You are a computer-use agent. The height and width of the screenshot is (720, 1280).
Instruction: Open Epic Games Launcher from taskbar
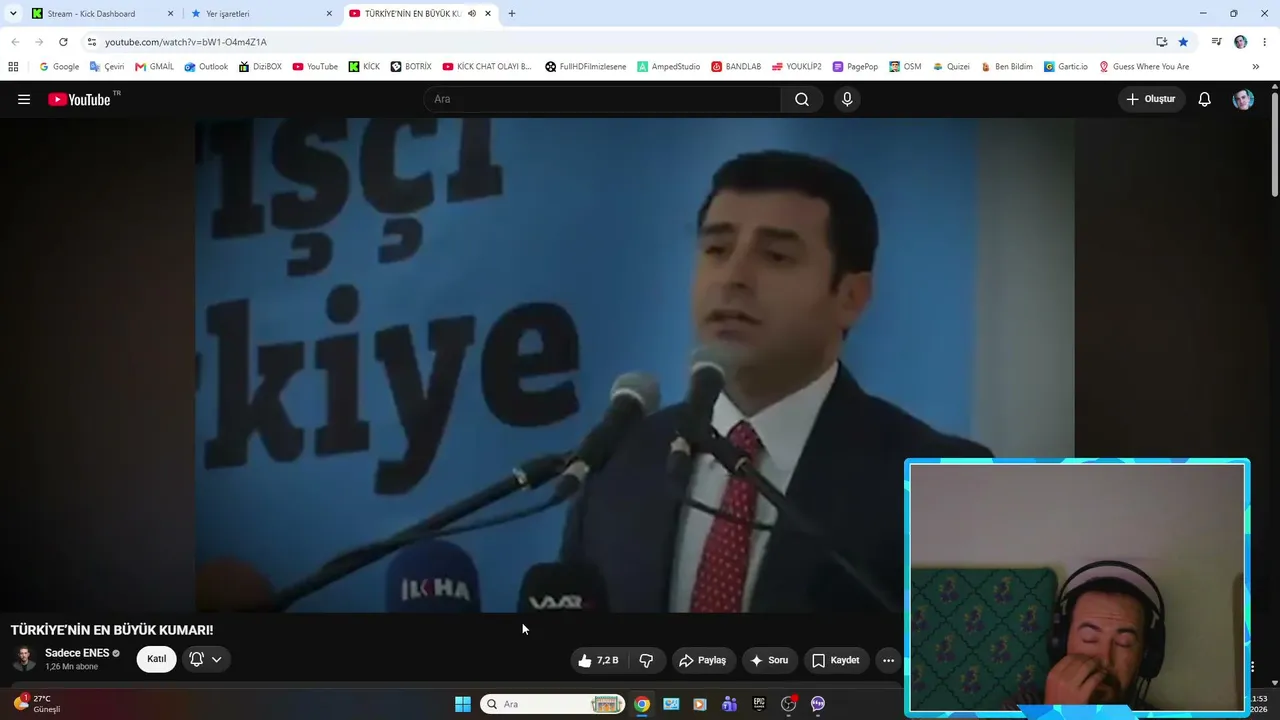(x=759, y=704)
